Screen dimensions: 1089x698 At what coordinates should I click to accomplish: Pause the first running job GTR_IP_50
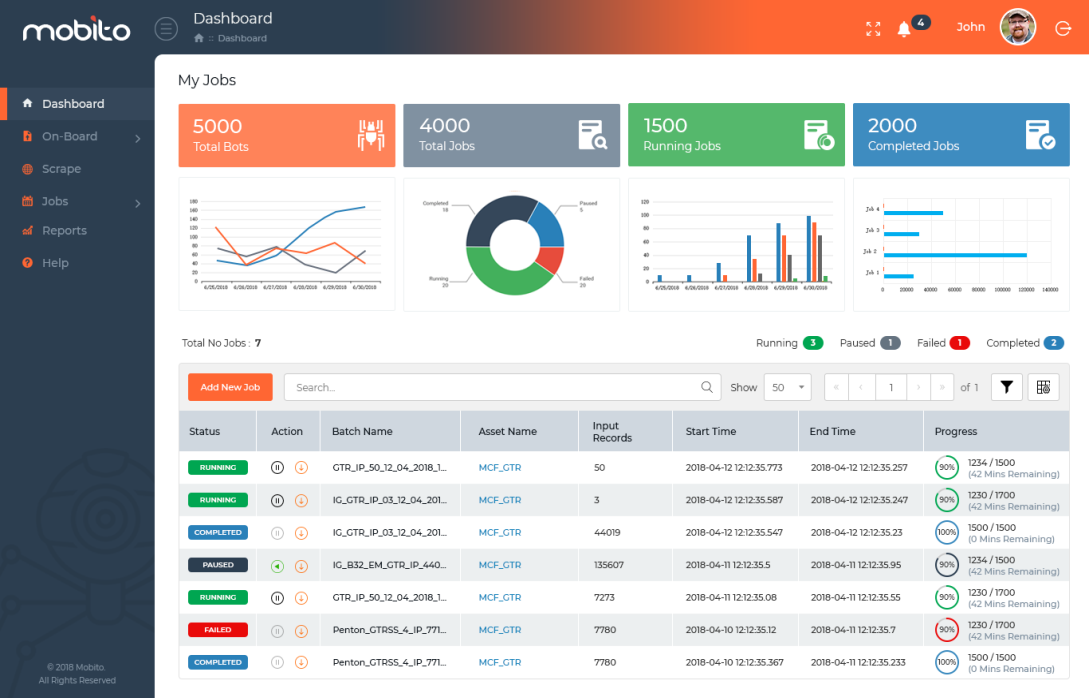pyautogui.click(x=277, y=467)
